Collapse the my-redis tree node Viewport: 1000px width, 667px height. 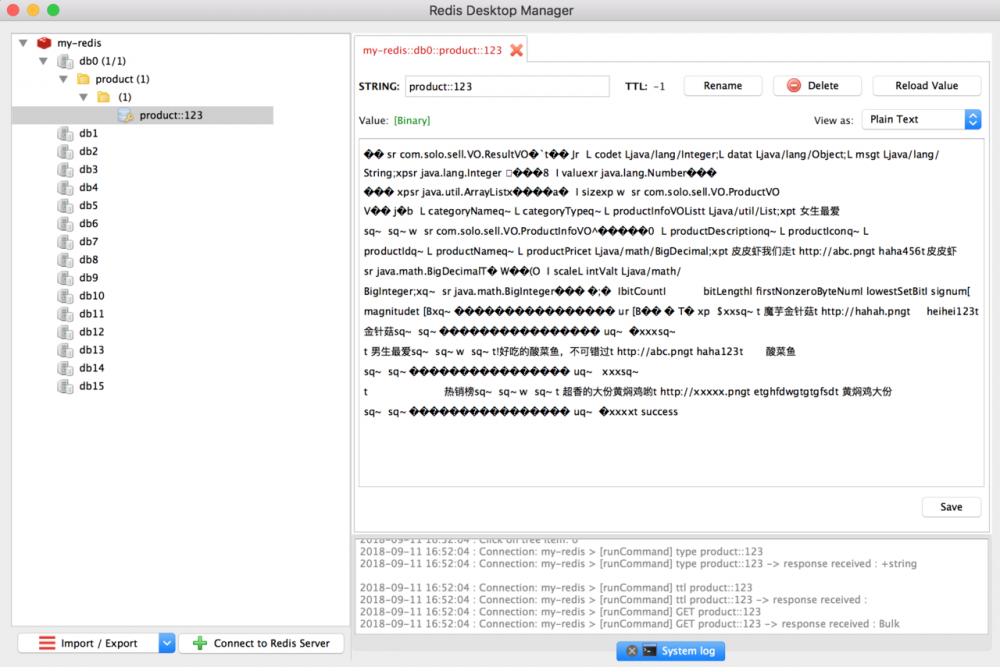(x=21, y=43)
